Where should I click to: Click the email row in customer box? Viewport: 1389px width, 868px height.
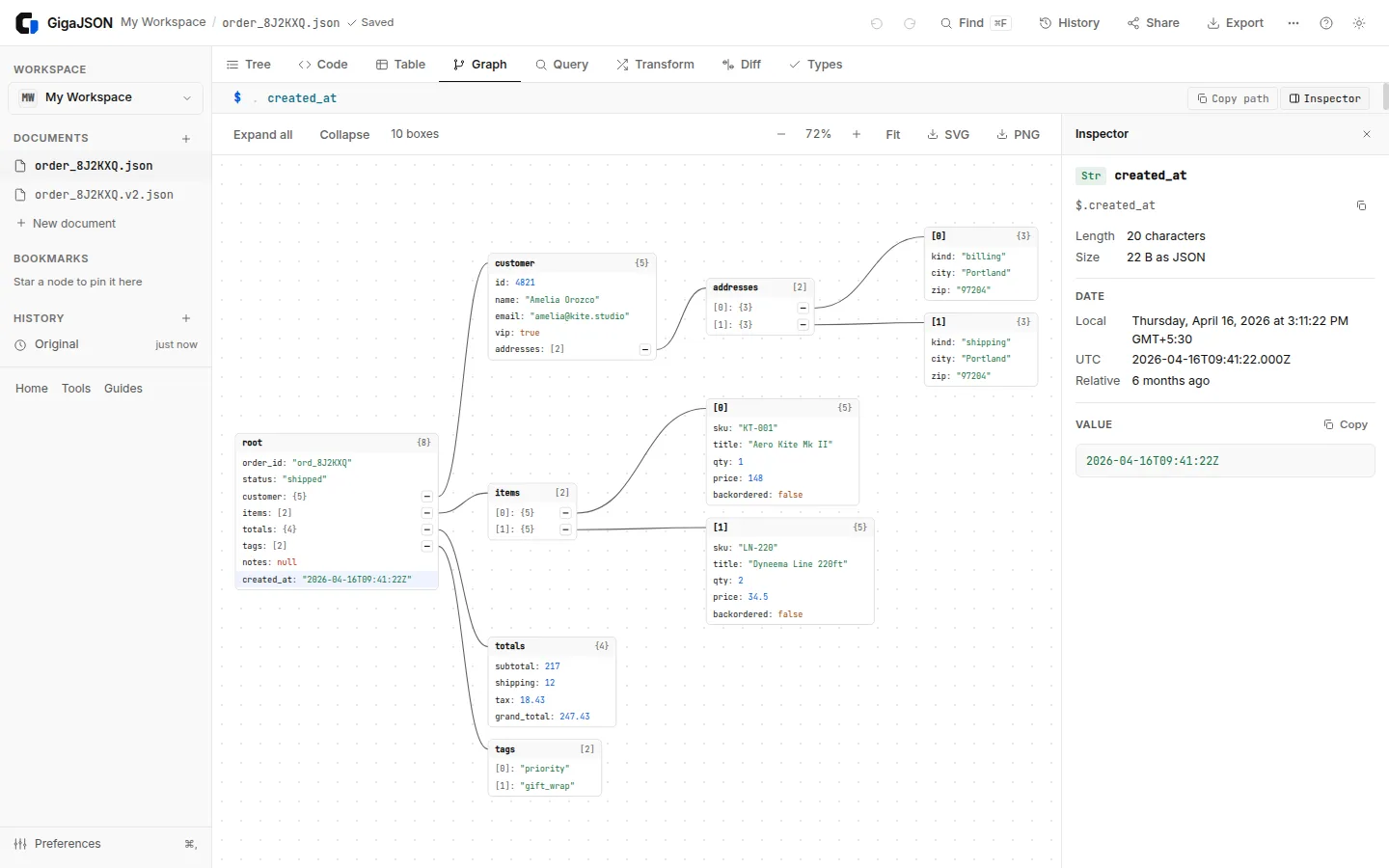pyautogui.click(x=572, y=316)
